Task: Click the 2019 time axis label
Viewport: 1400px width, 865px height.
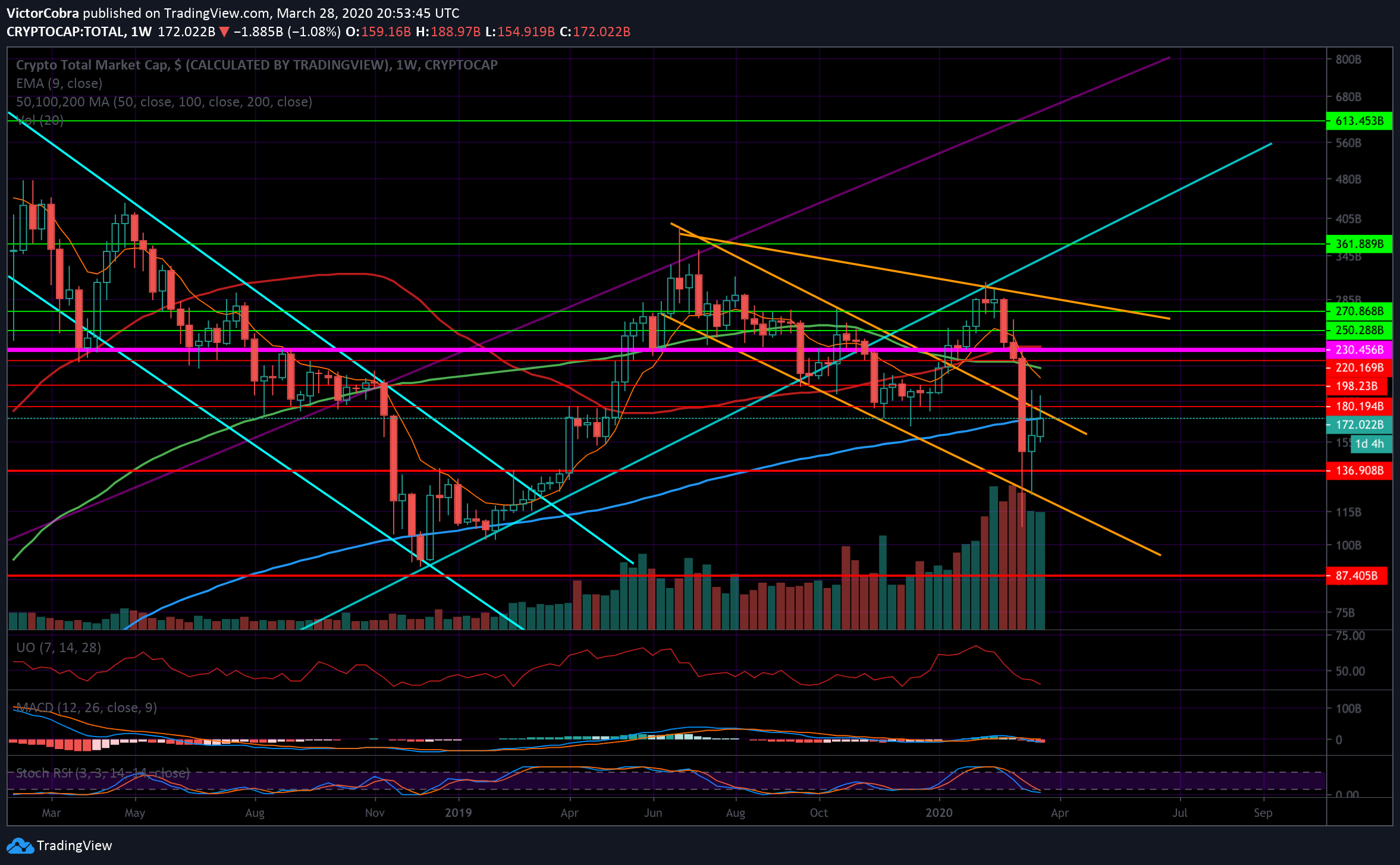Action: pyautogui.click(x=459, y=813)
